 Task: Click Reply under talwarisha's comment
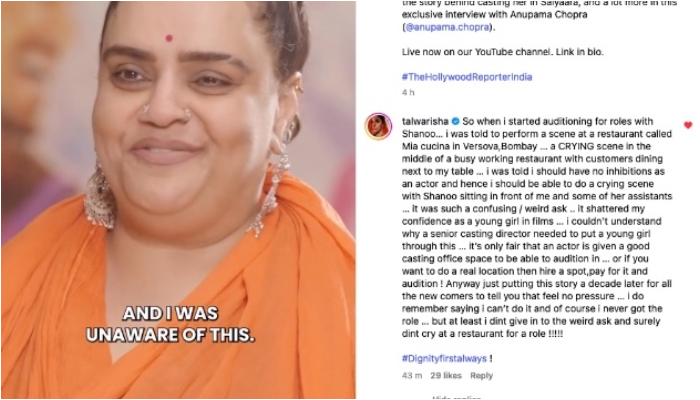click(481, 376)
